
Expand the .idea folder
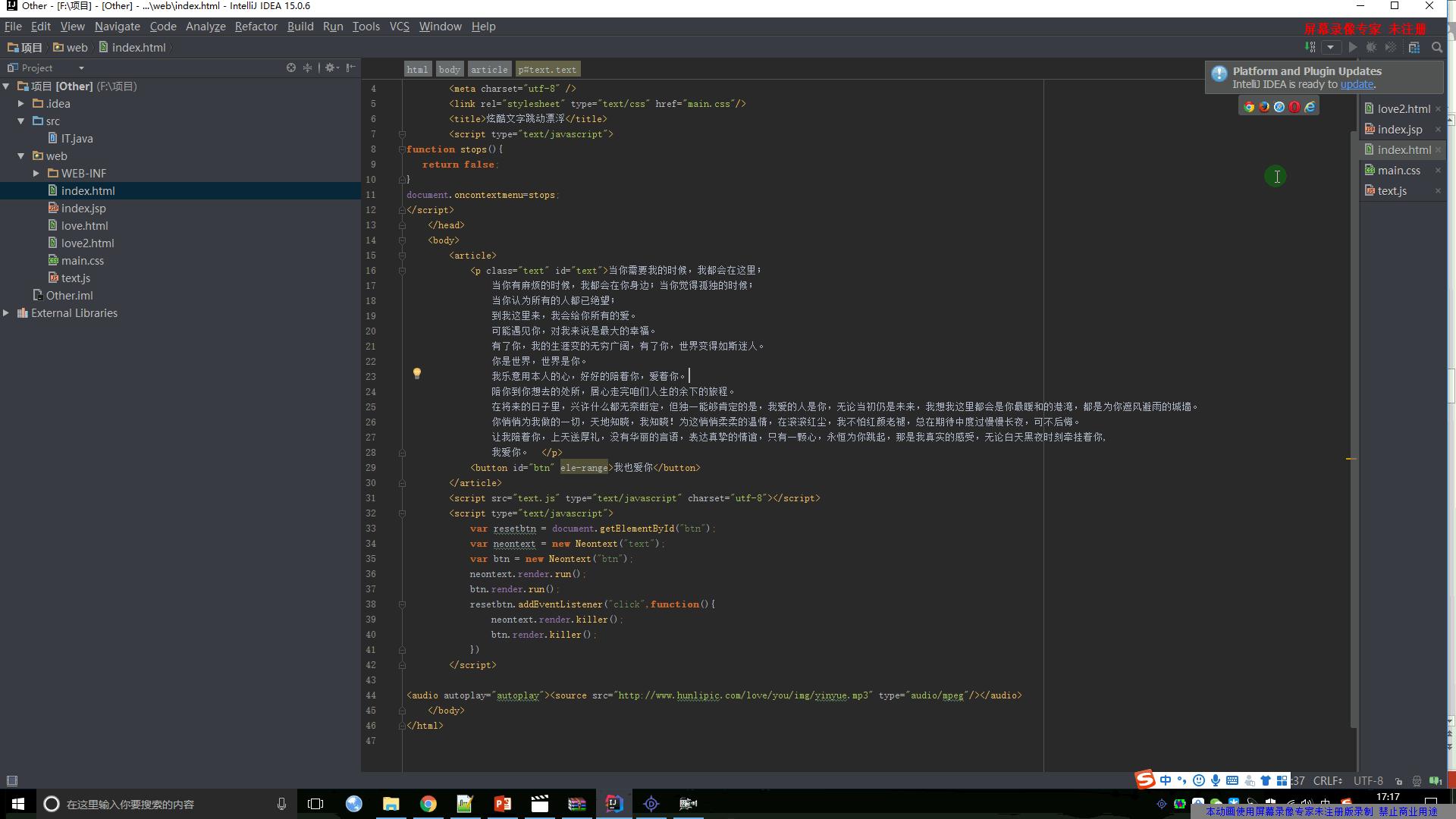tap(21, 104)
